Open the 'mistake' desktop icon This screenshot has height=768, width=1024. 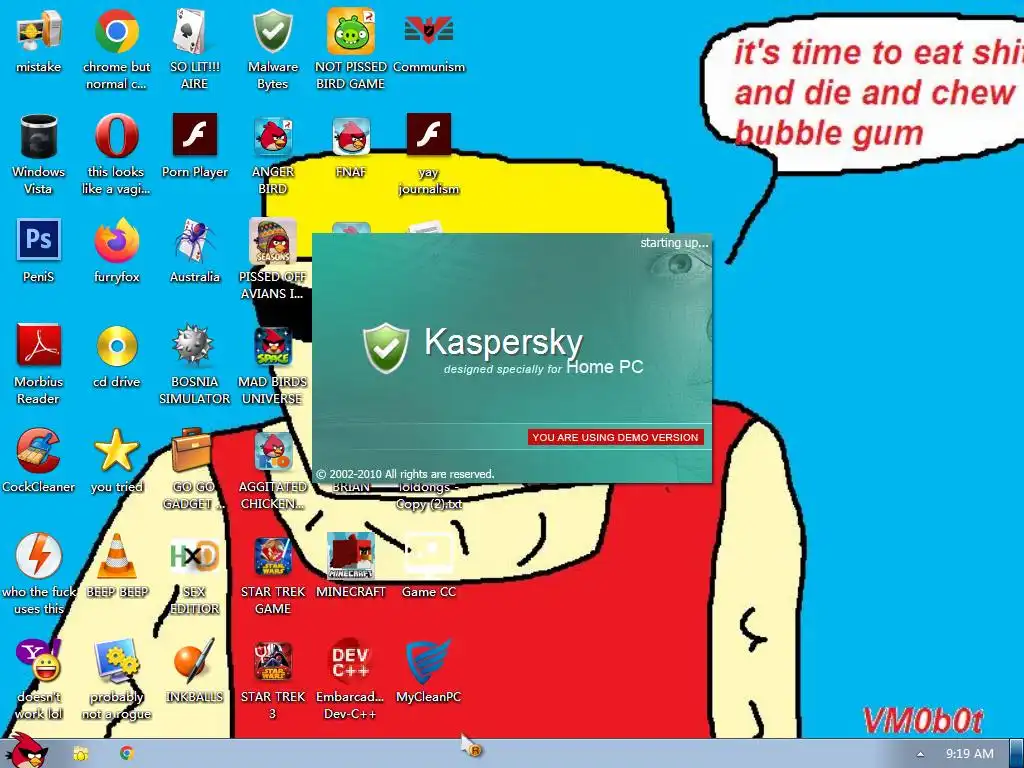(x=39, y=31)
